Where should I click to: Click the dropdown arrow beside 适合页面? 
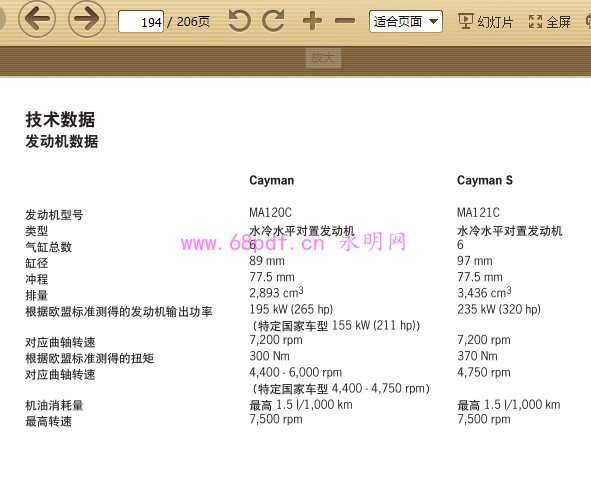click(433, 21)
